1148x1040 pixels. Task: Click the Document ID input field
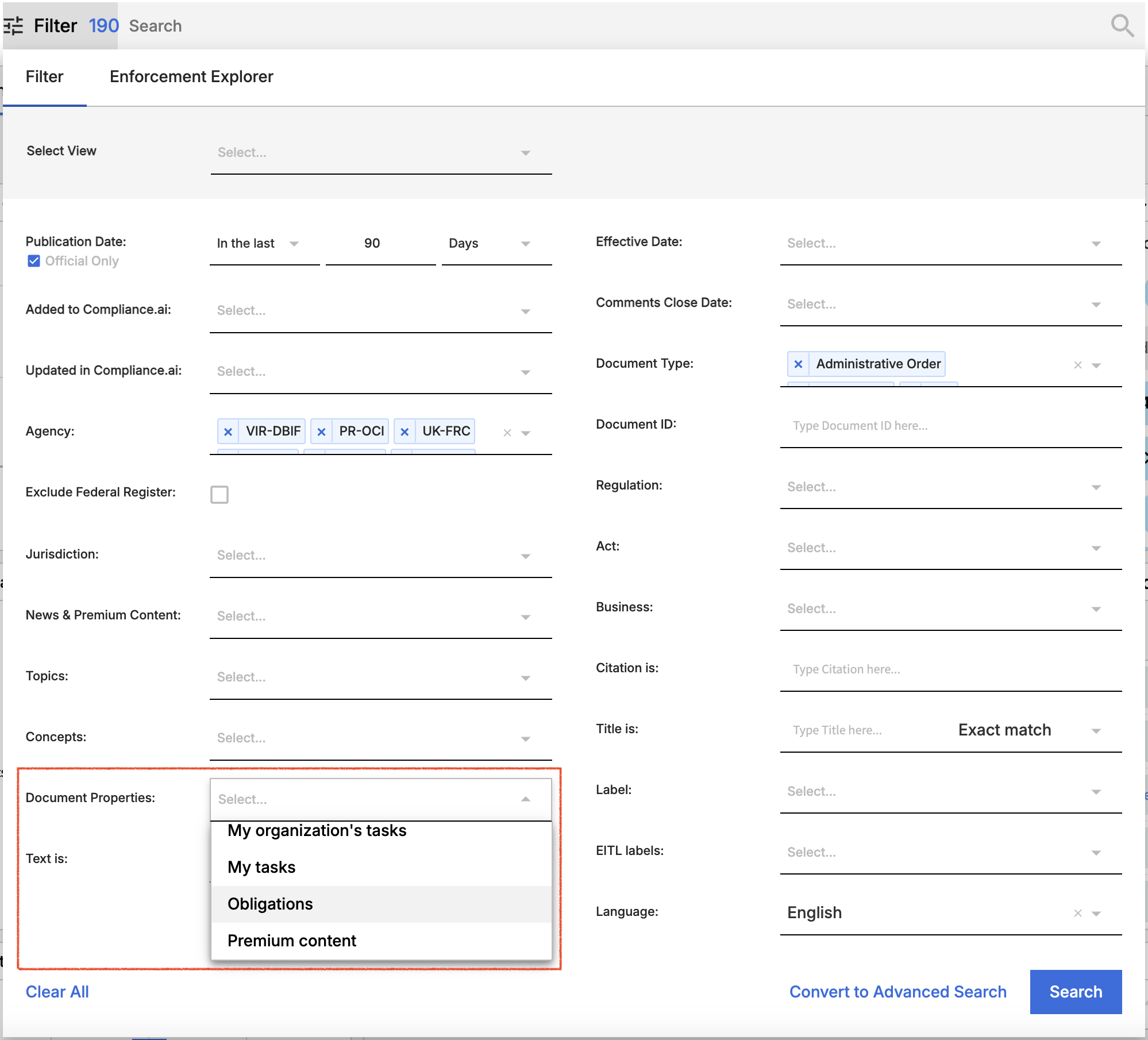[x=950, y=426]
